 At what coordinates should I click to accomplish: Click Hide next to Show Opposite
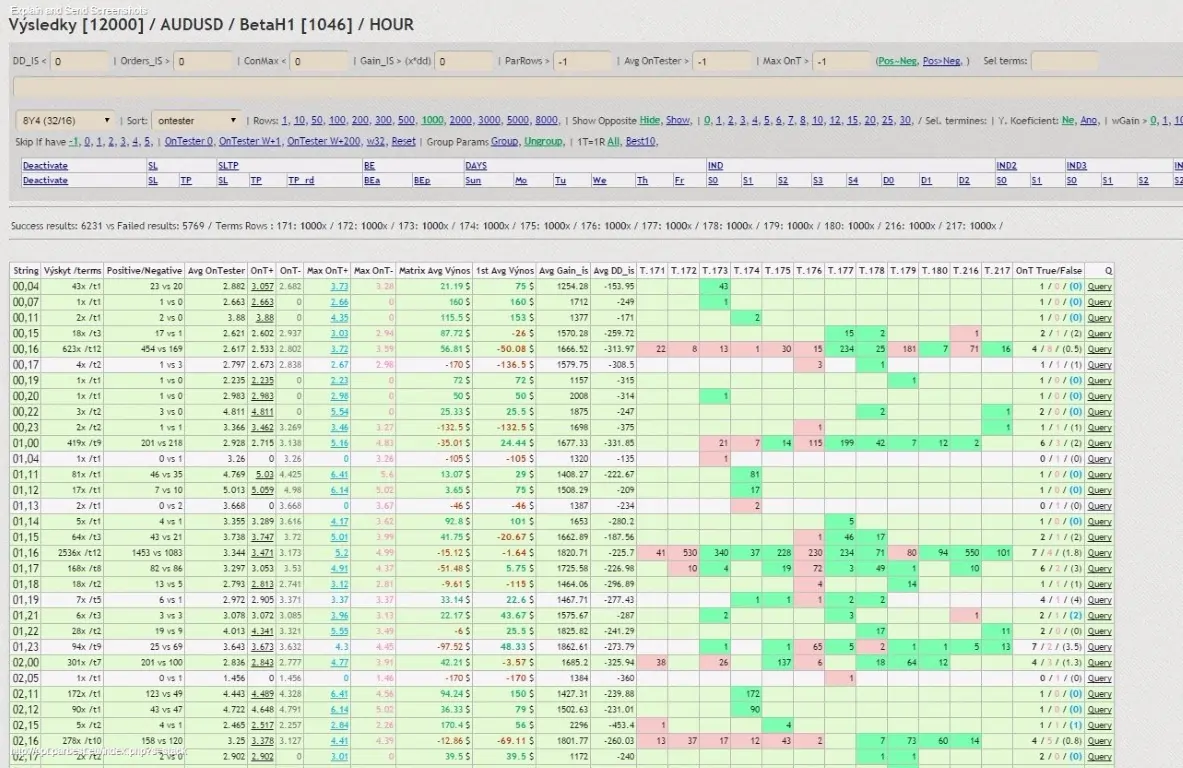[x=649, y=121]
